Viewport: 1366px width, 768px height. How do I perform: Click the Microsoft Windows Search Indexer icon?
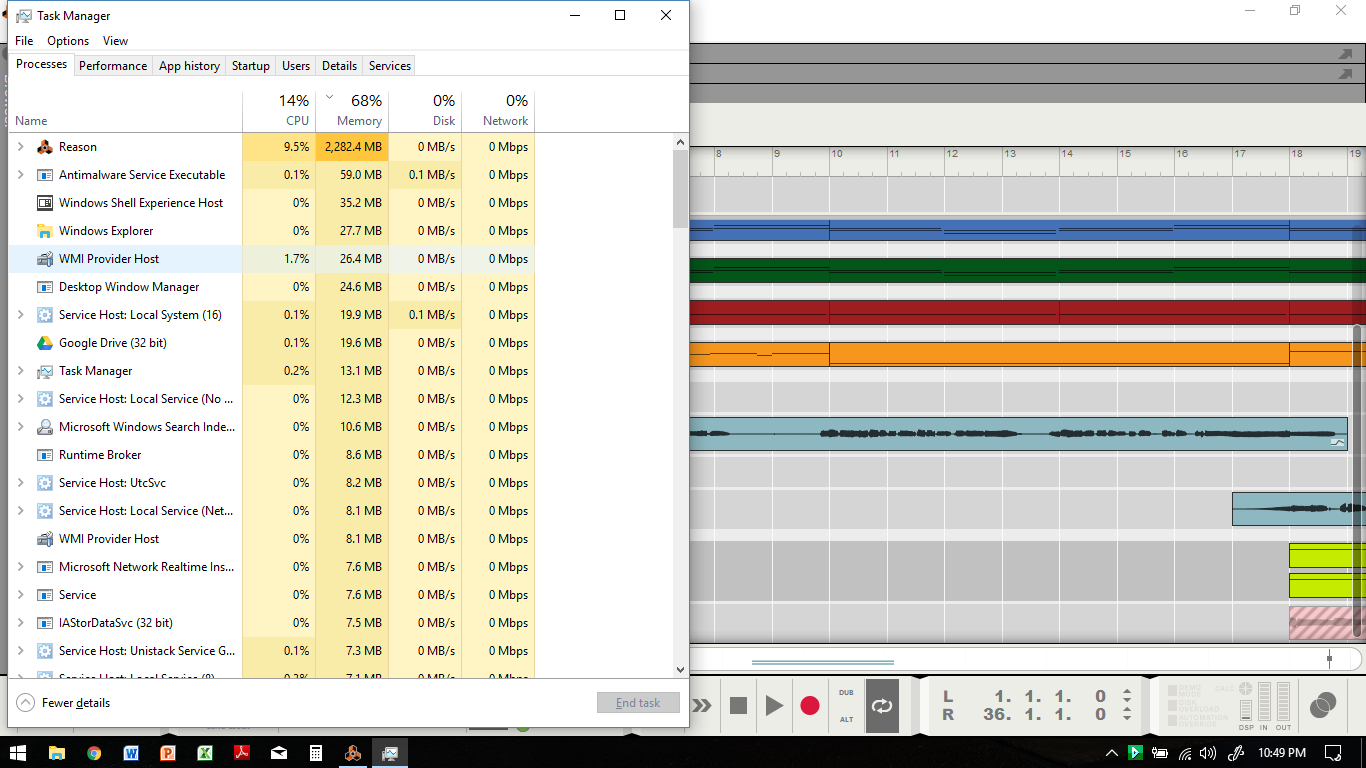[45, 427]
